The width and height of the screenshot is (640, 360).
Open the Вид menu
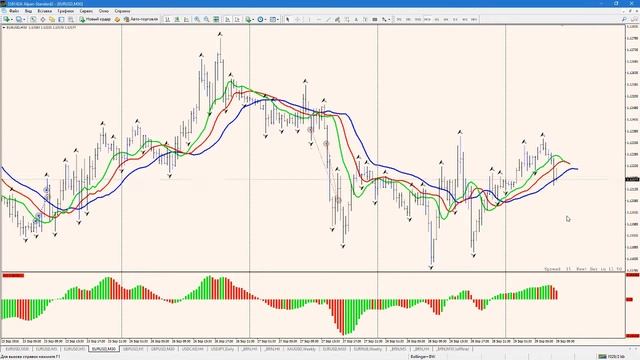click(28, 11)
